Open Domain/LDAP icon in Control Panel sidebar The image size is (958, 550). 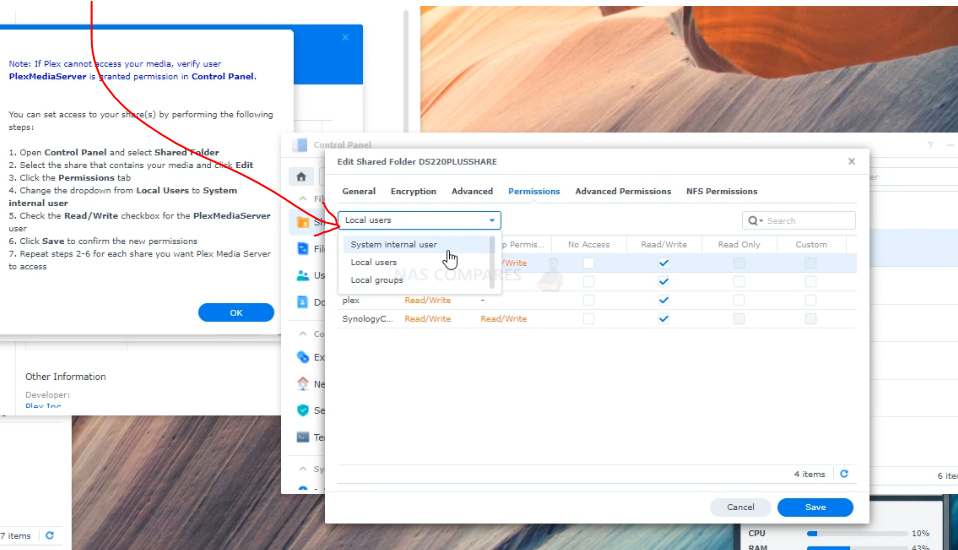pos(303,302)
